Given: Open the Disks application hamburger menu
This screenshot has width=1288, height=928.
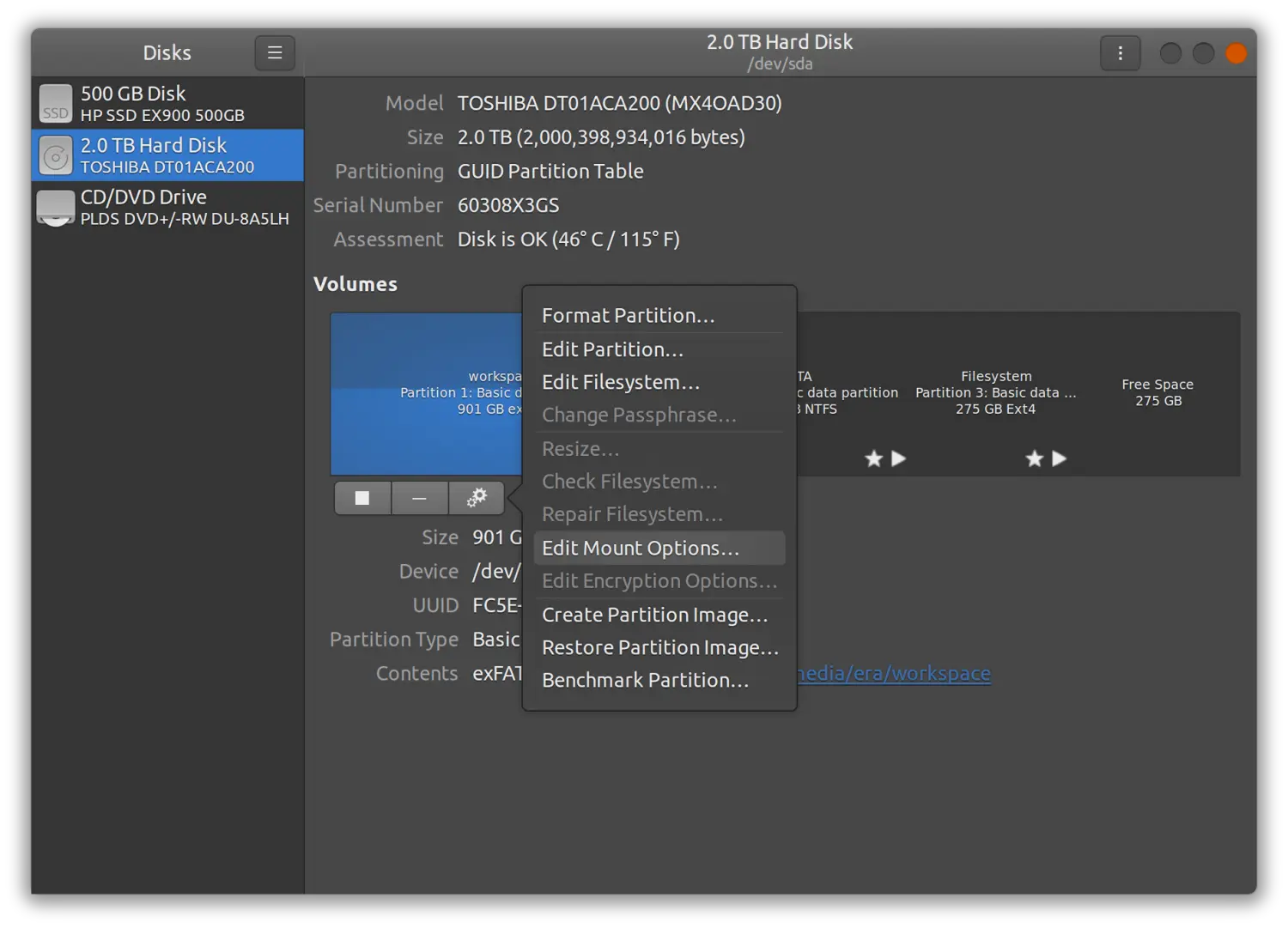Looking at the screenshot, I should (x=275, y=53).
